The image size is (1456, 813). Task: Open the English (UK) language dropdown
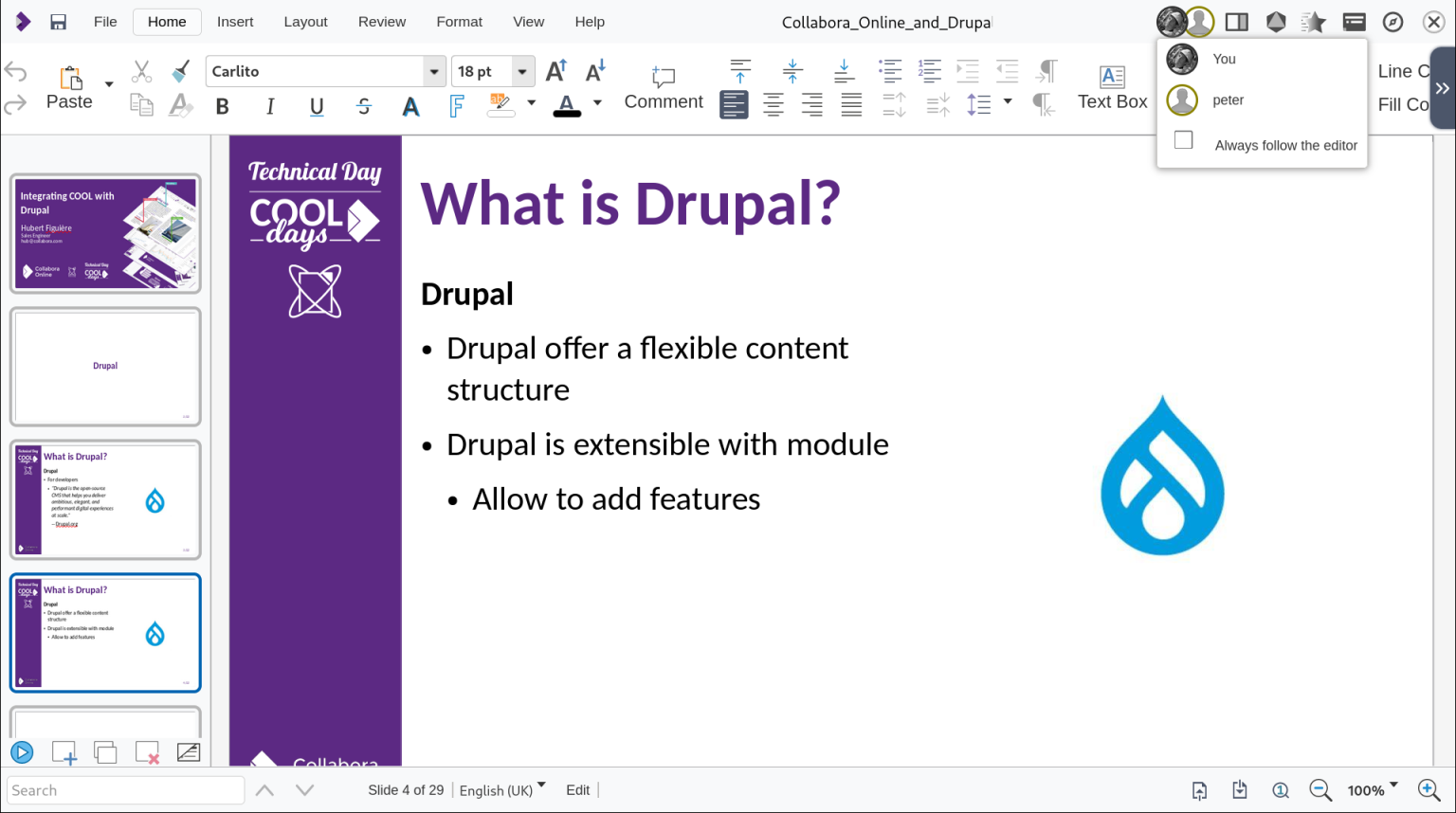tap(502, 790)
